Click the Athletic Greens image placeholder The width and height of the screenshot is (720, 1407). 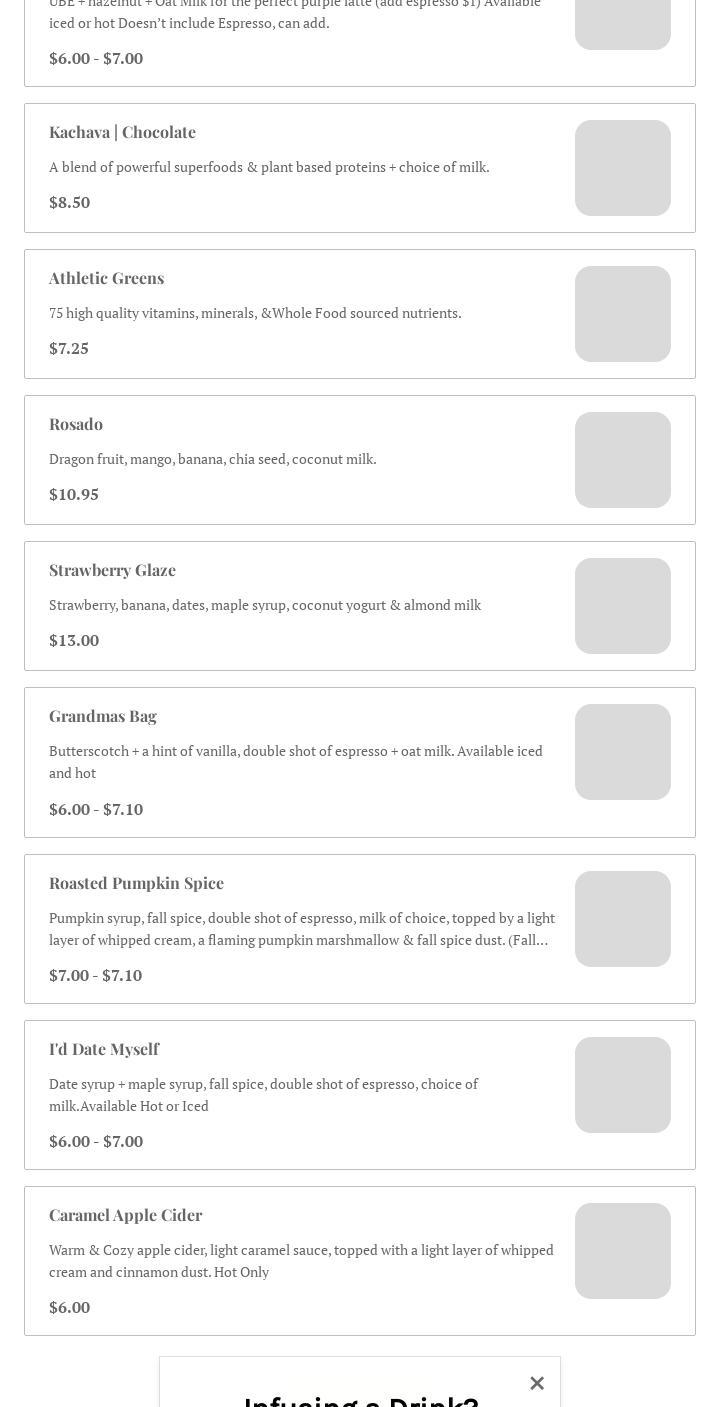[622, 314]
